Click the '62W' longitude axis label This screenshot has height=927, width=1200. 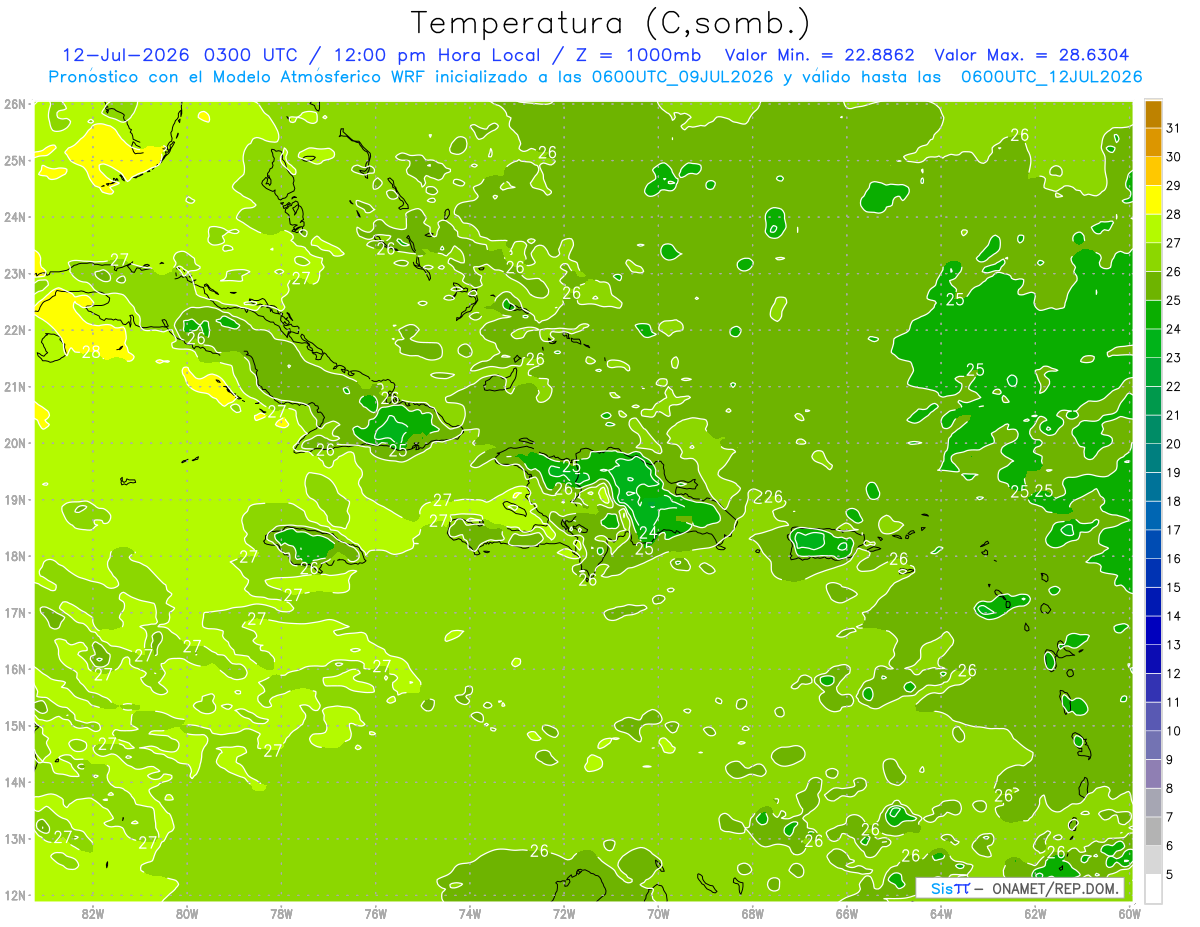(x=1035, y=913)
